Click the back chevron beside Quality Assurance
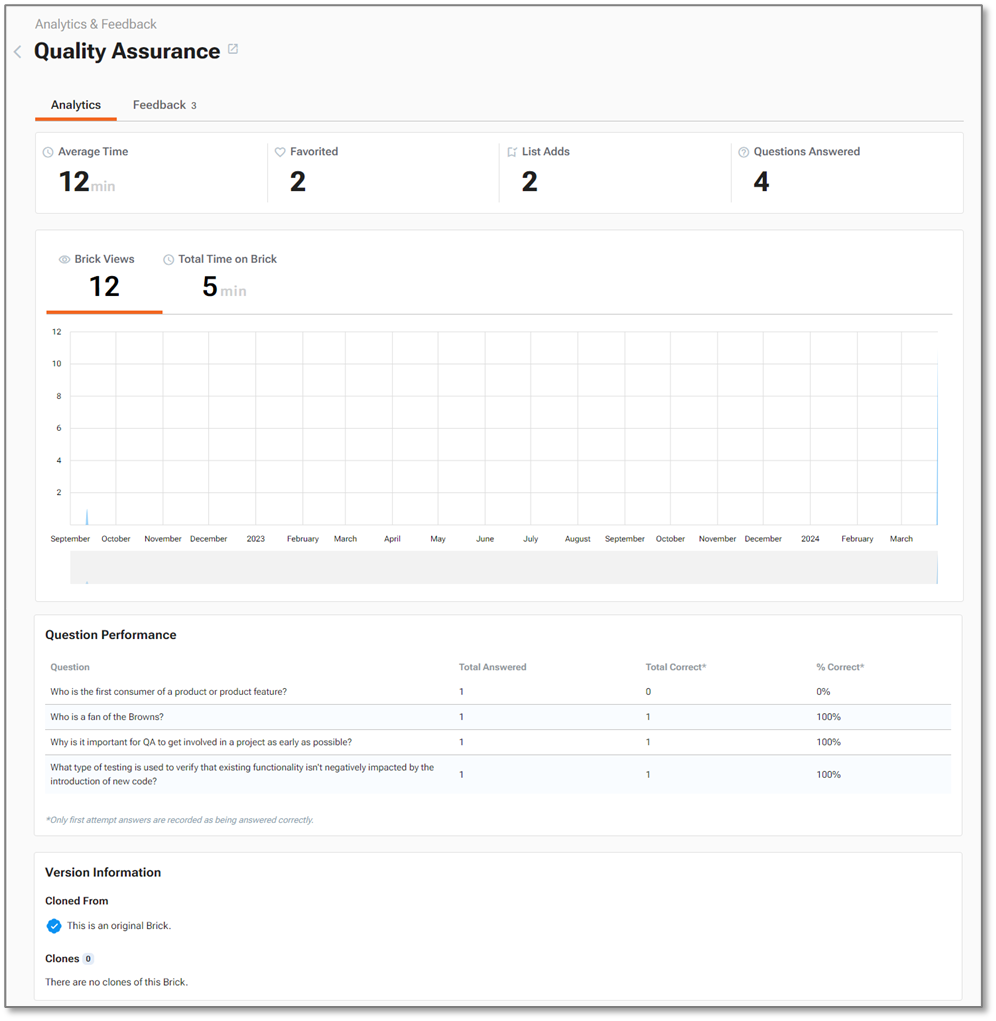This screenshot has height=1021, width=996. [x=17, y=52]
